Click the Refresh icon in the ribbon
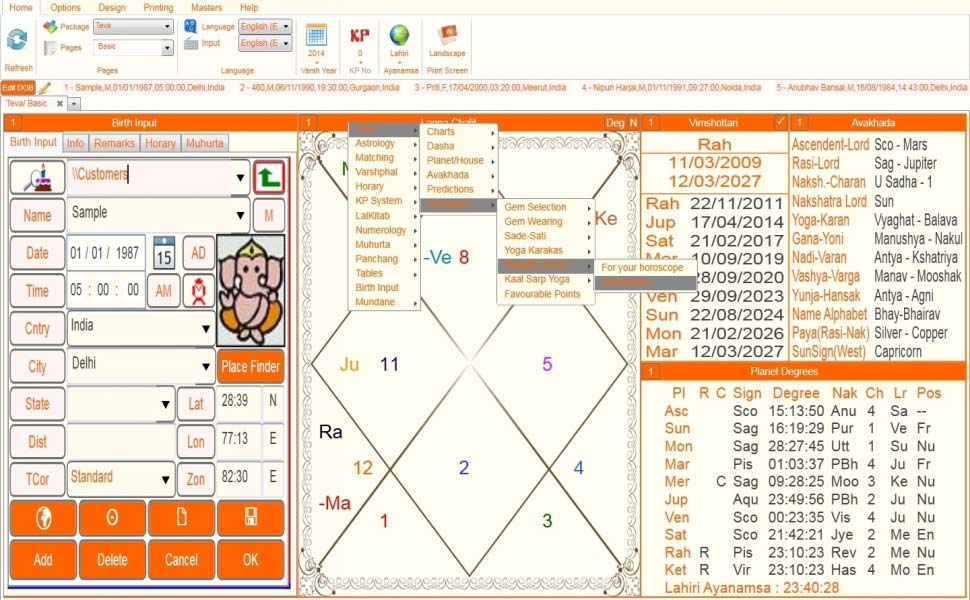This screenshot has height=600, width=970. point(17,40)
